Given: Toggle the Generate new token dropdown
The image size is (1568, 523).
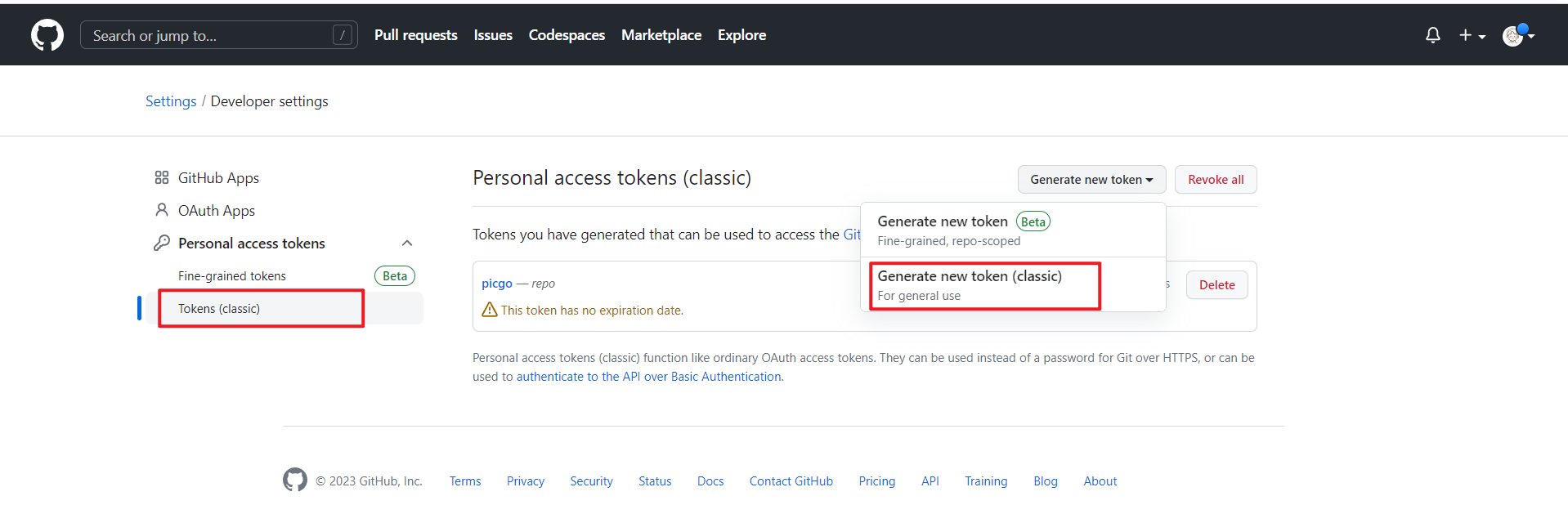Looking at the screenshot, I should click(1091, 180).
